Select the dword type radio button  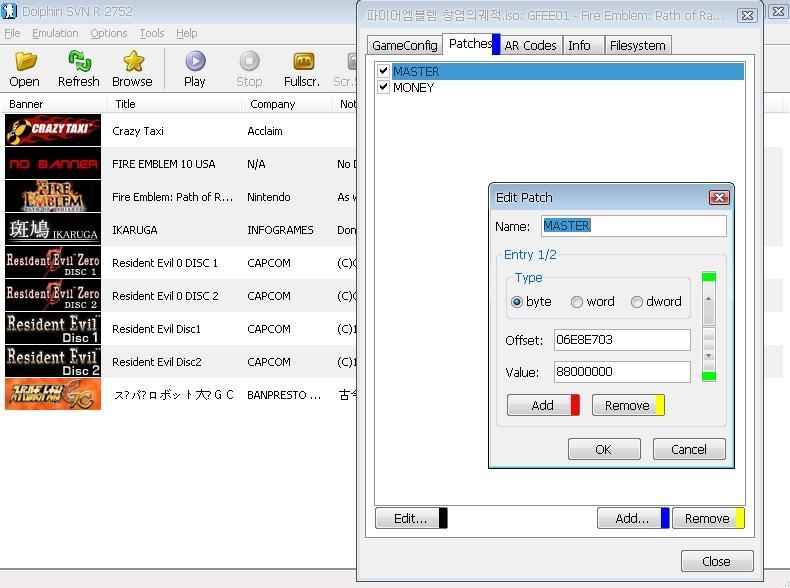pos(637,302)
